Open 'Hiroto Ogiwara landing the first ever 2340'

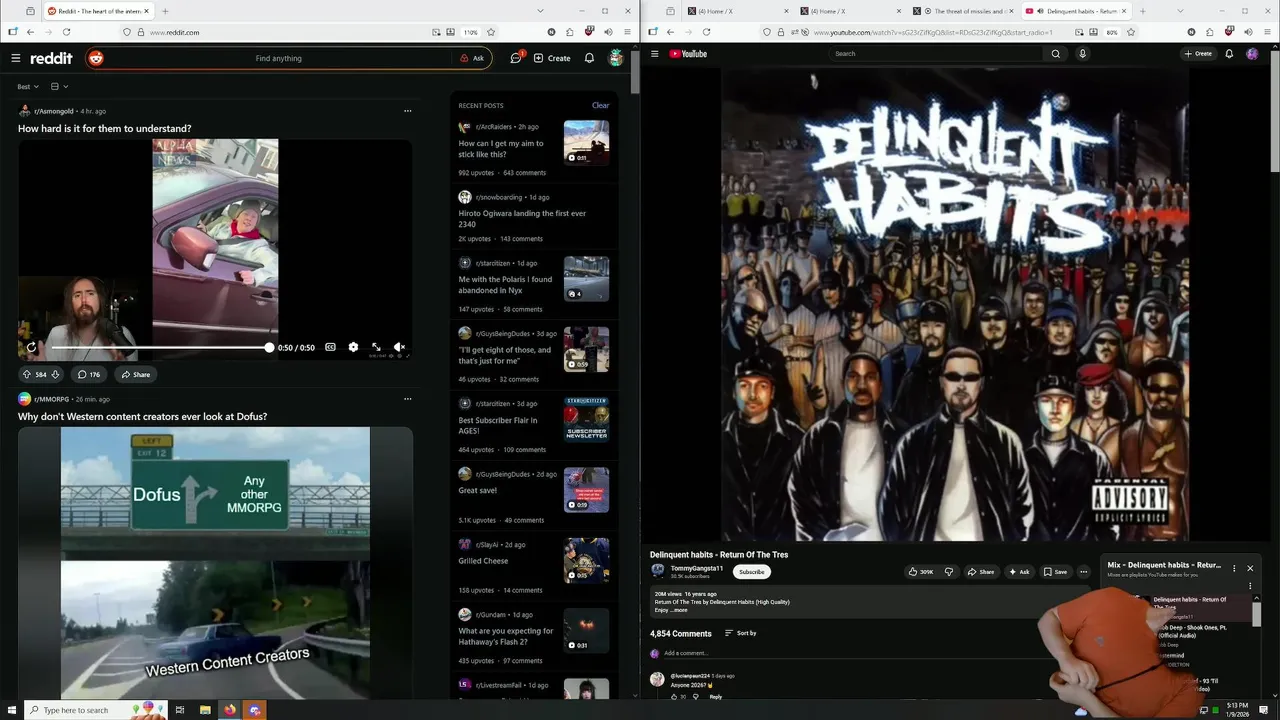[522, 219]
